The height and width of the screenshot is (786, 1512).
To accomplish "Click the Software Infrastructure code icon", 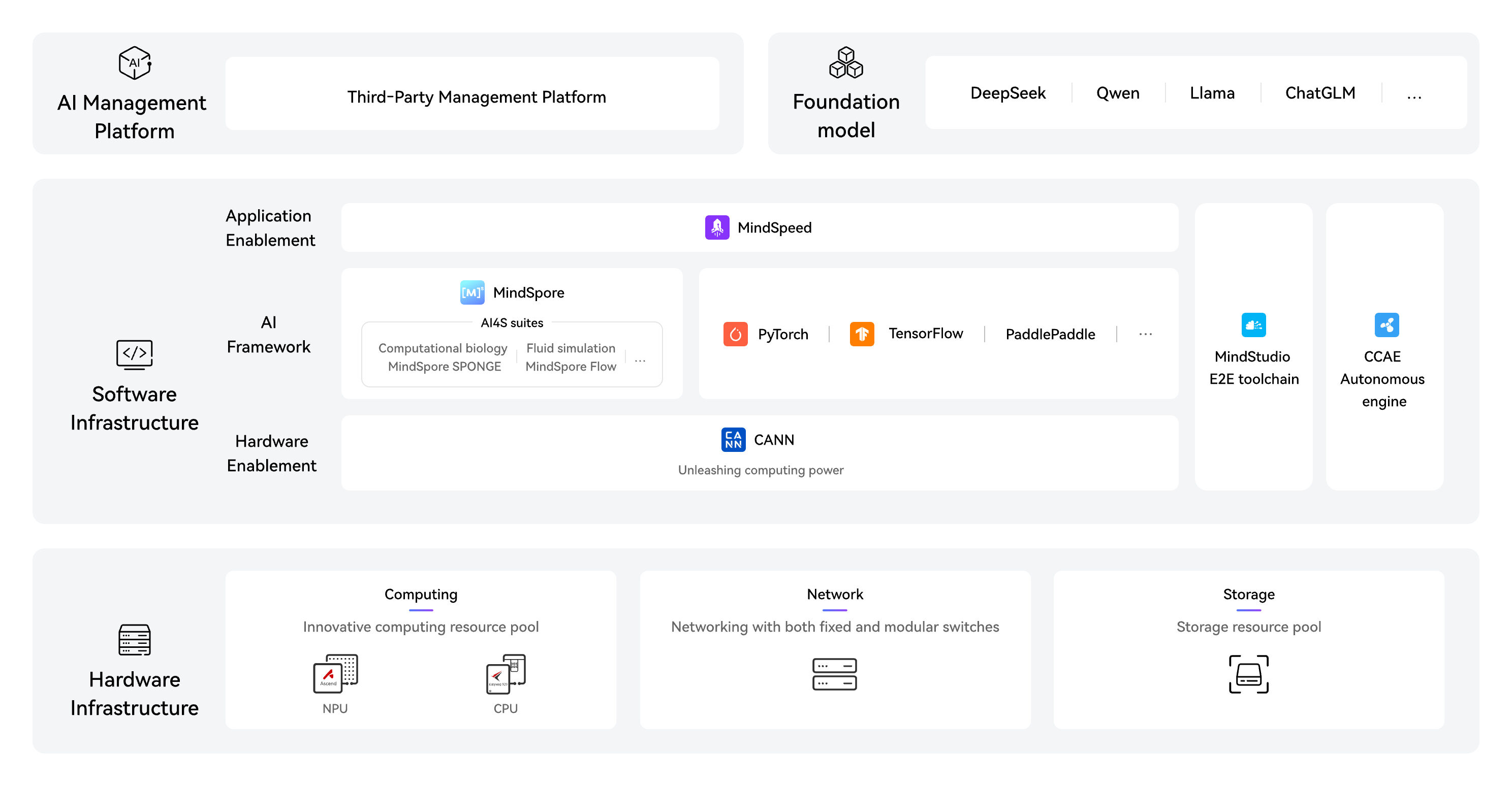I will (x=135, y=354).
